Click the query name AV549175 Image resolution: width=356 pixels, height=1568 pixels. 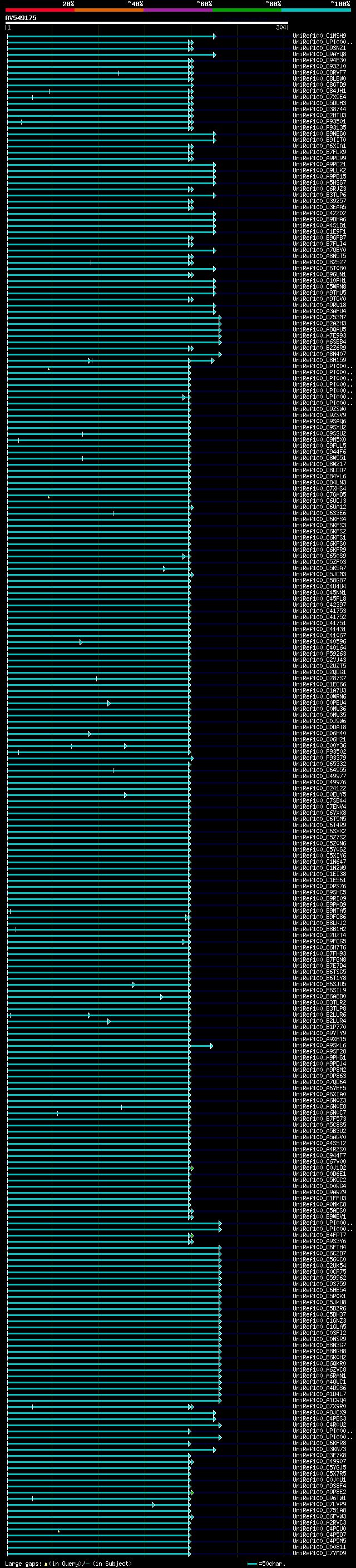click(x=21, y=18)
